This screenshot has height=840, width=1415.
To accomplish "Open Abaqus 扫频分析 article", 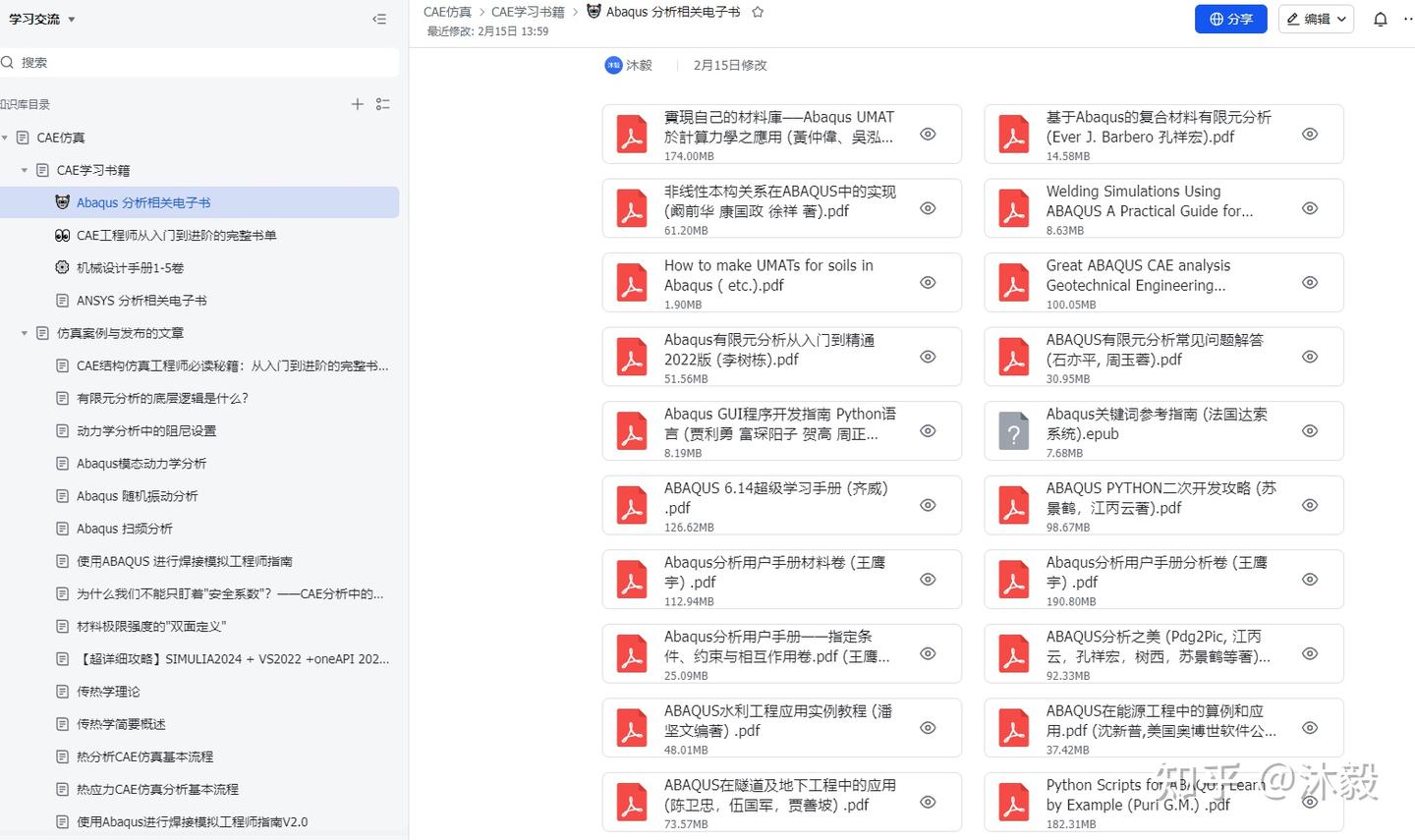I will (125, 529).
